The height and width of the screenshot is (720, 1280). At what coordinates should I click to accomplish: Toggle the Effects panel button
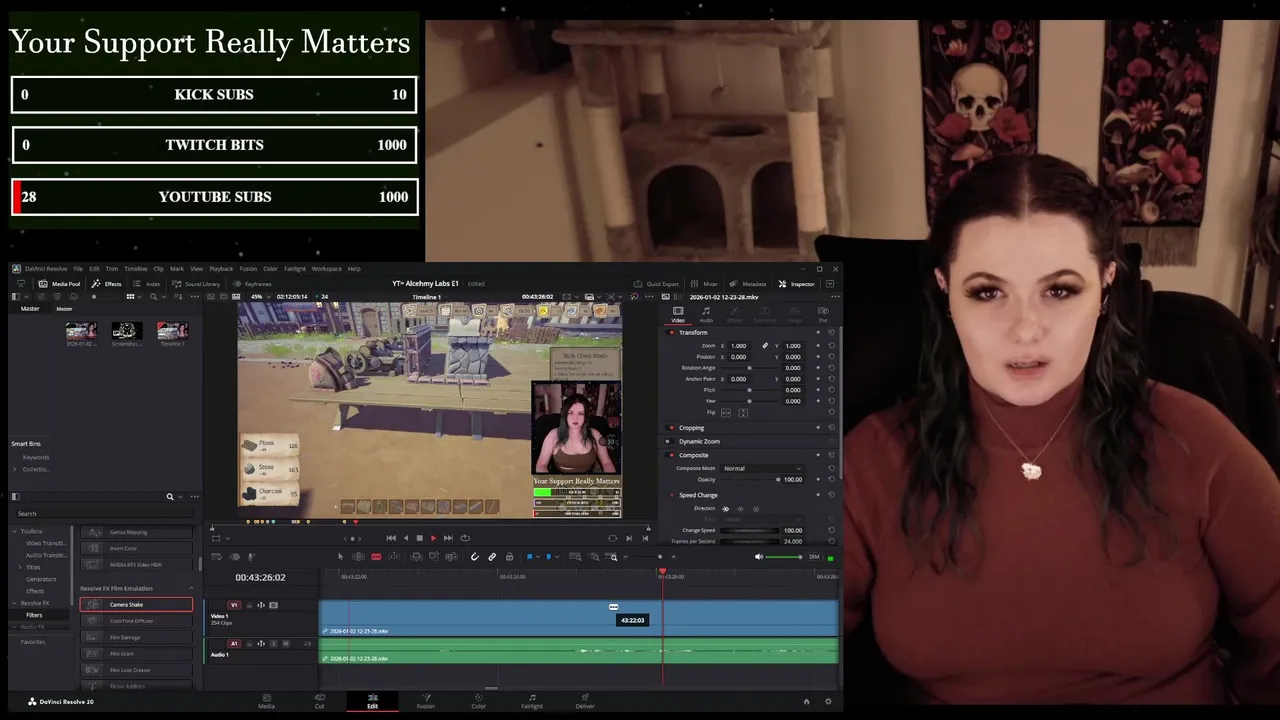(106, 284)
